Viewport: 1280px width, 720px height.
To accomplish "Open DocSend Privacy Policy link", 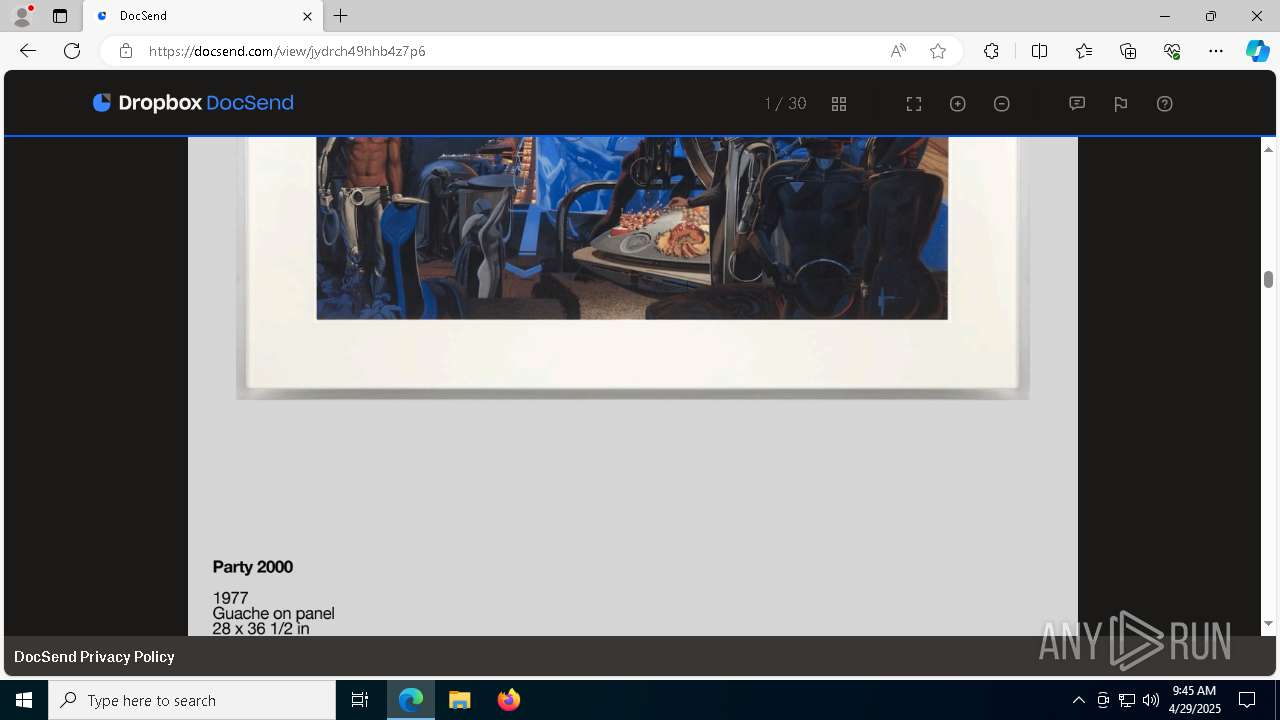I will click(x=94, y=657).
